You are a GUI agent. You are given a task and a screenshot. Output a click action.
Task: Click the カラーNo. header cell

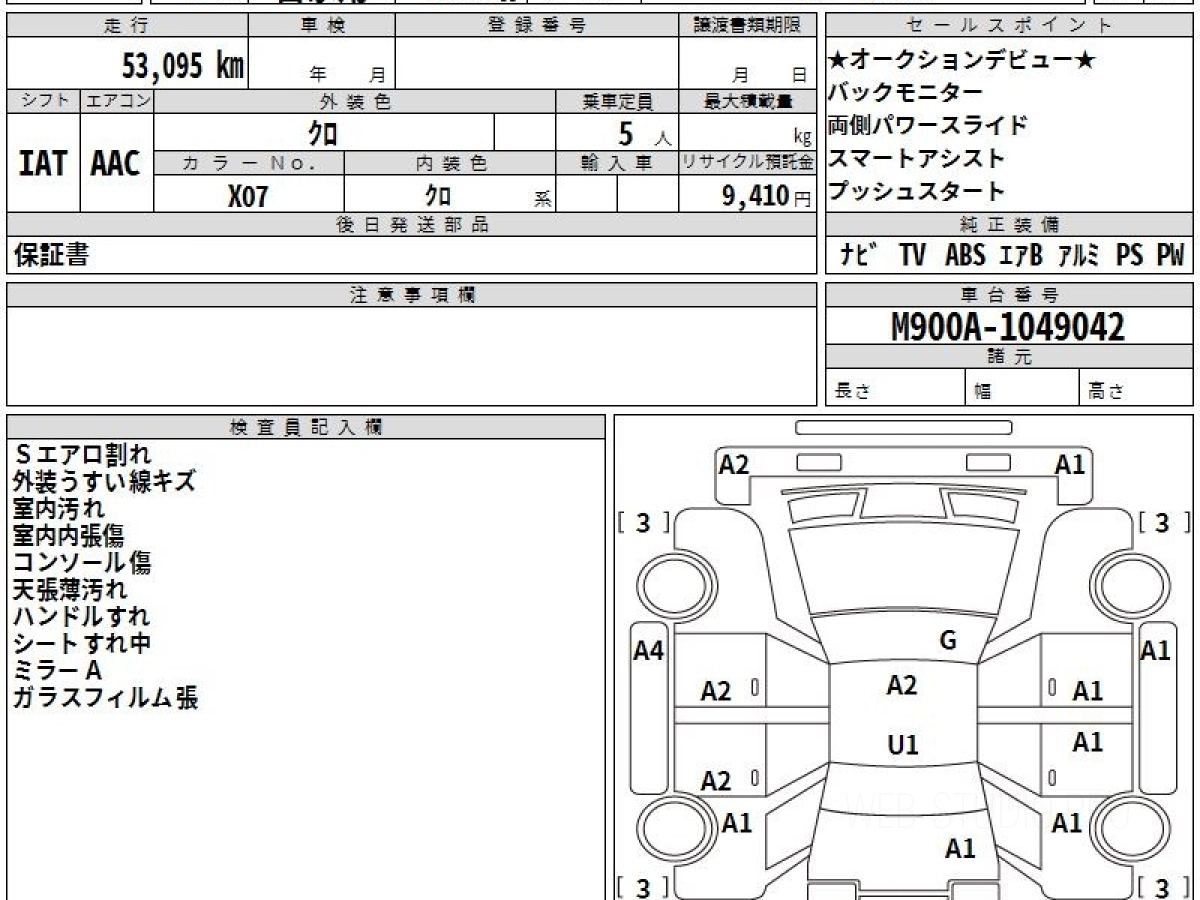(249, 163)
